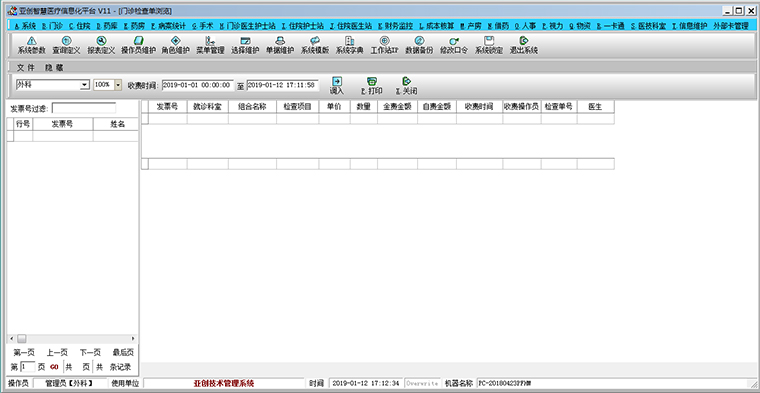Open 工作站IP toolbar icon
The image size is (760, 393).
point(384,46)
